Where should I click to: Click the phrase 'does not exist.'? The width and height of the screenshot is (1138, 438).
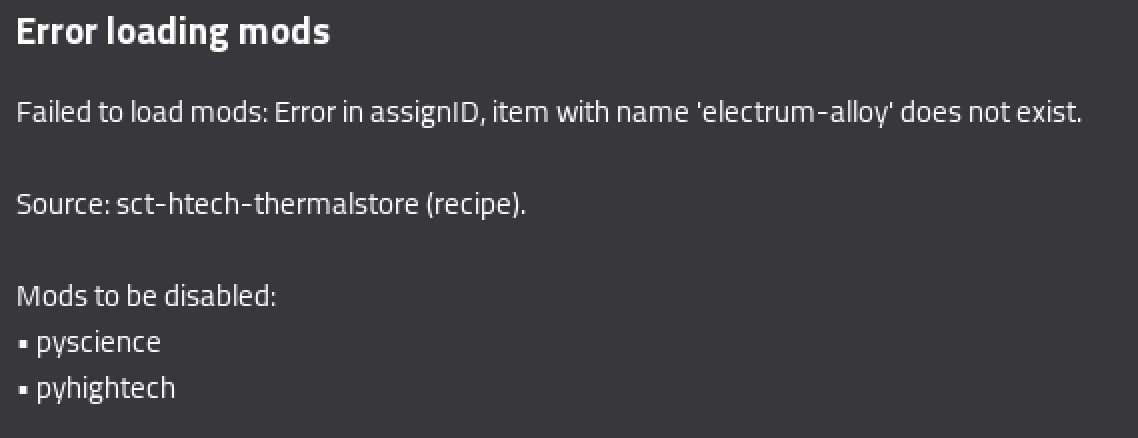tap(991, 113)
